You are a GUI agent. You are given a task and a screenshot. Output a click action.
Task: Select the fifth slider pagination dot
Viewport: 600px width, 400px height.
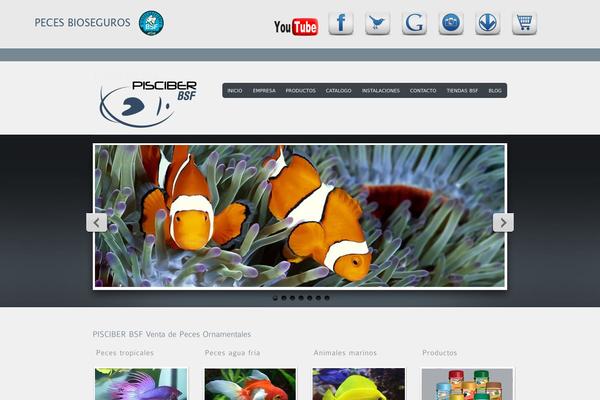(x=310, y=298)
